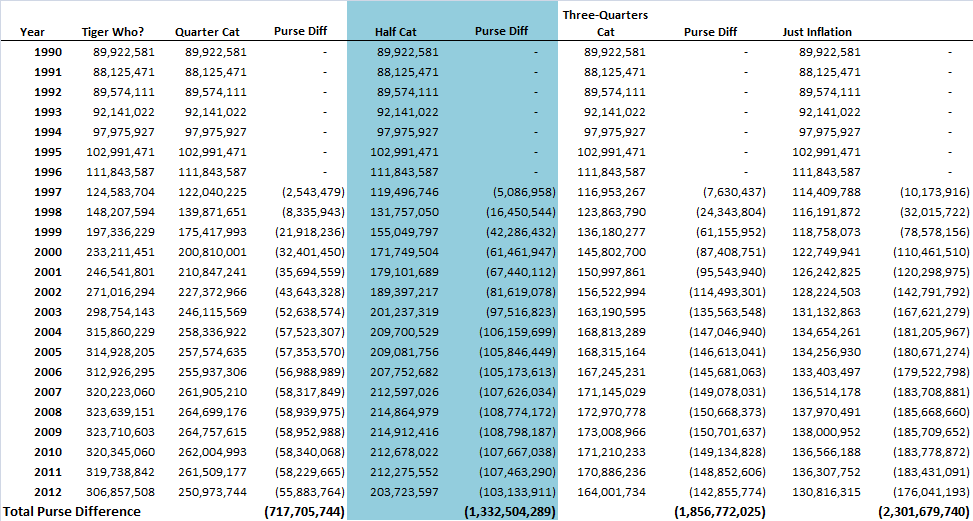Select the 1997 year row label
The height and width of the screenshot is (521, 973).
tap(46, 191)
